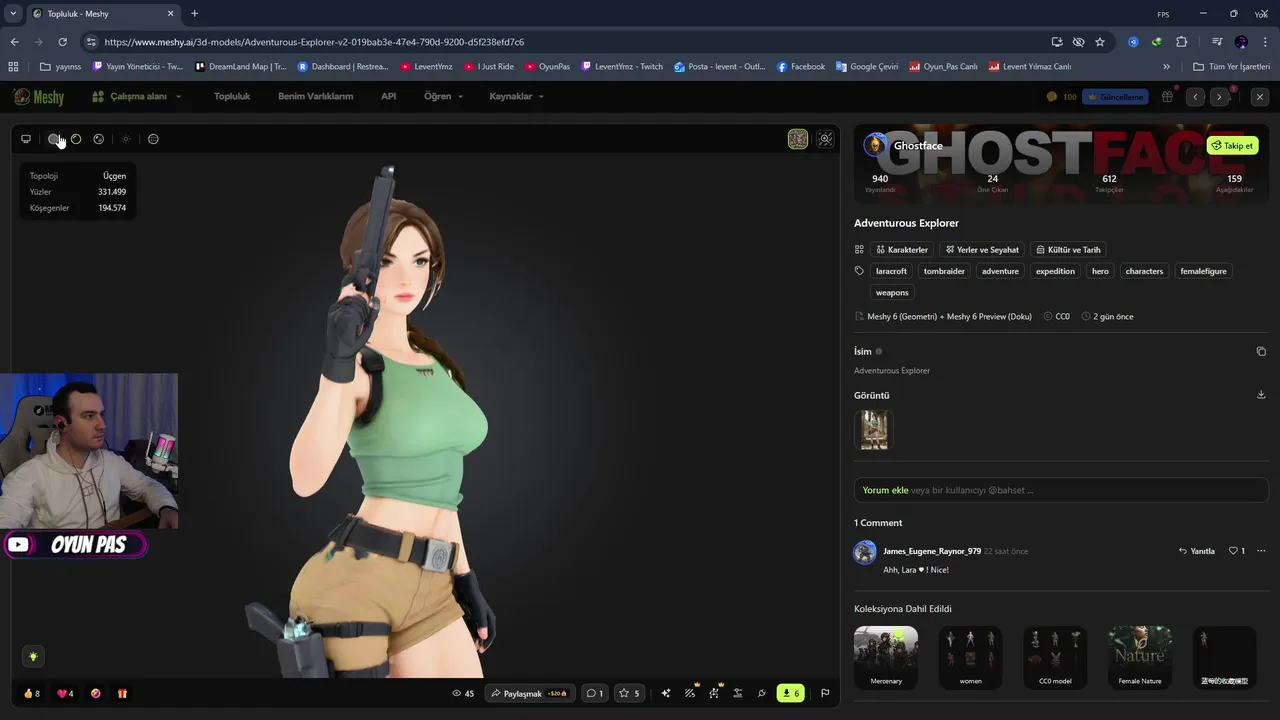Viewport: 1280px width, 720px height.
Task: Click the rigging icon with crown
Action: click(x=714, y=692)
